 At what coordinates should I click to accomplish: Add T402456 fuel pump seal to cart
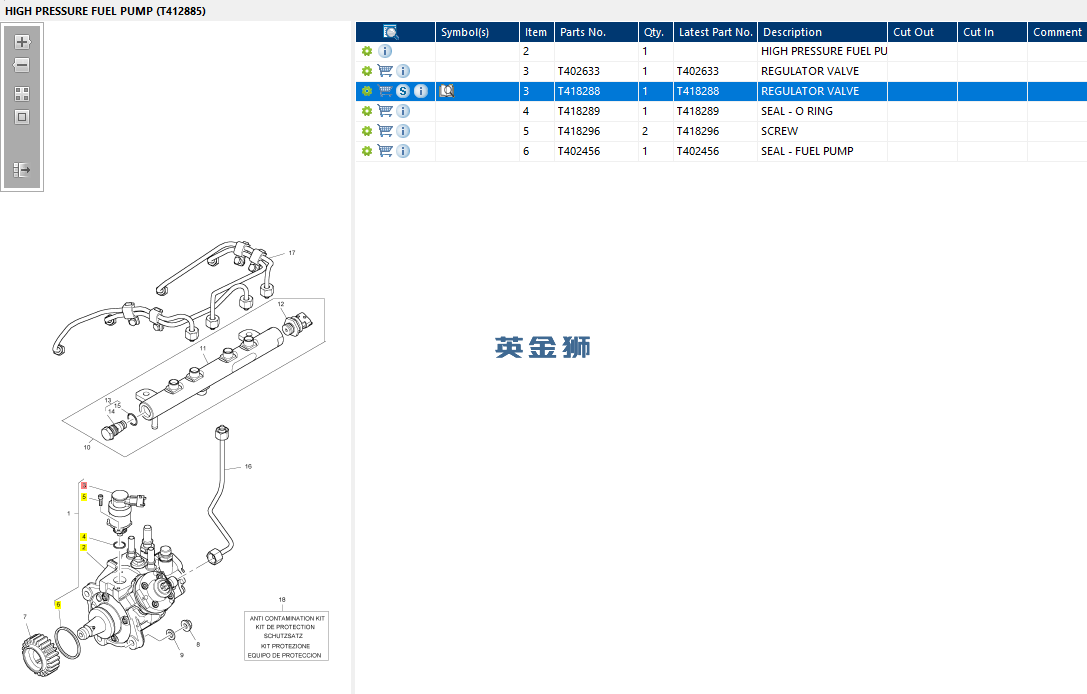pyautogui.click(x=385, y=151)
